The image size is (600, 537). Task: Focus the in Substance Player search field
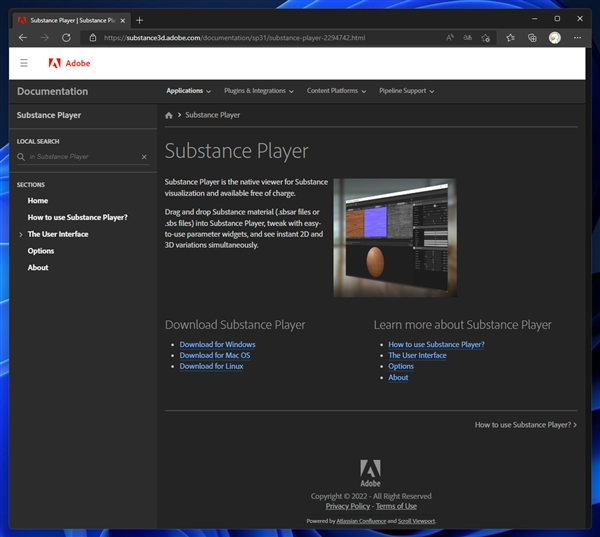pyautogui.click(x=83, y=157)
